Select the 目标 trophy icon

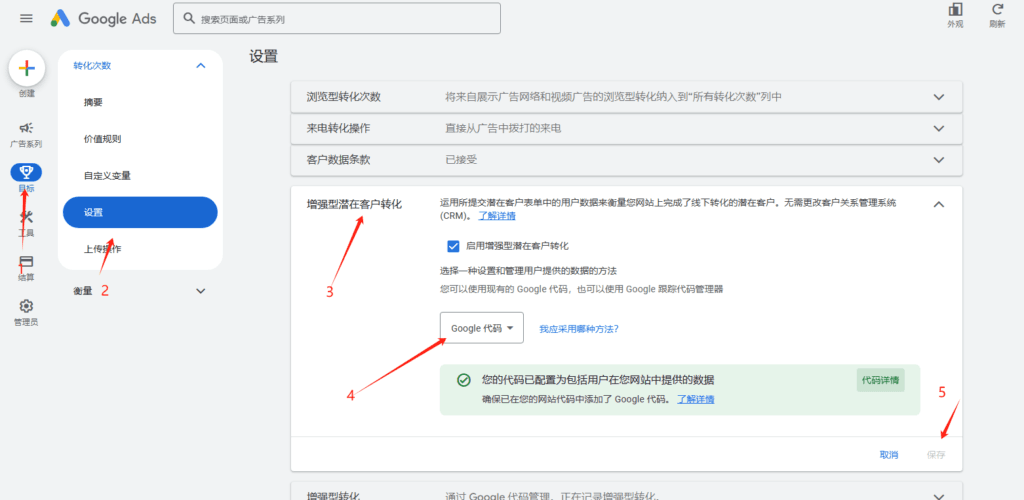tap(26, 172)
